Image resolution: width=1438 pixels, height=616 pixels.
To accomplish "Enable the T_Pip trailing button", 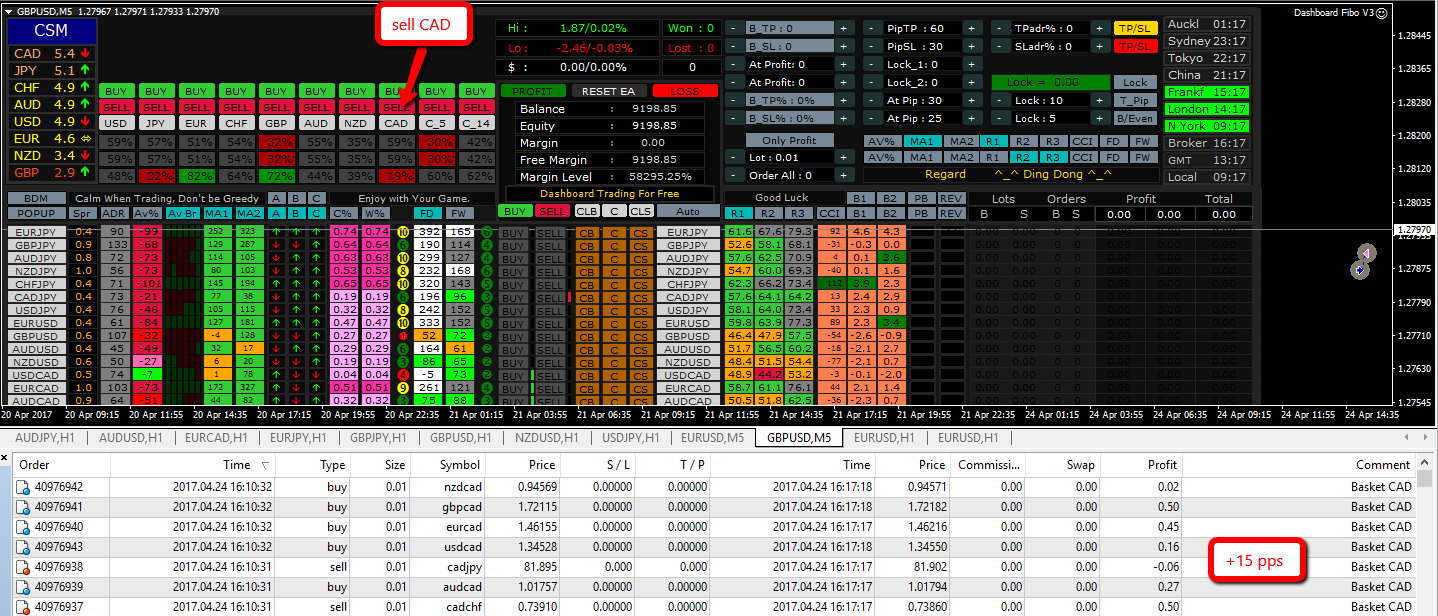I will point(1135,100).
